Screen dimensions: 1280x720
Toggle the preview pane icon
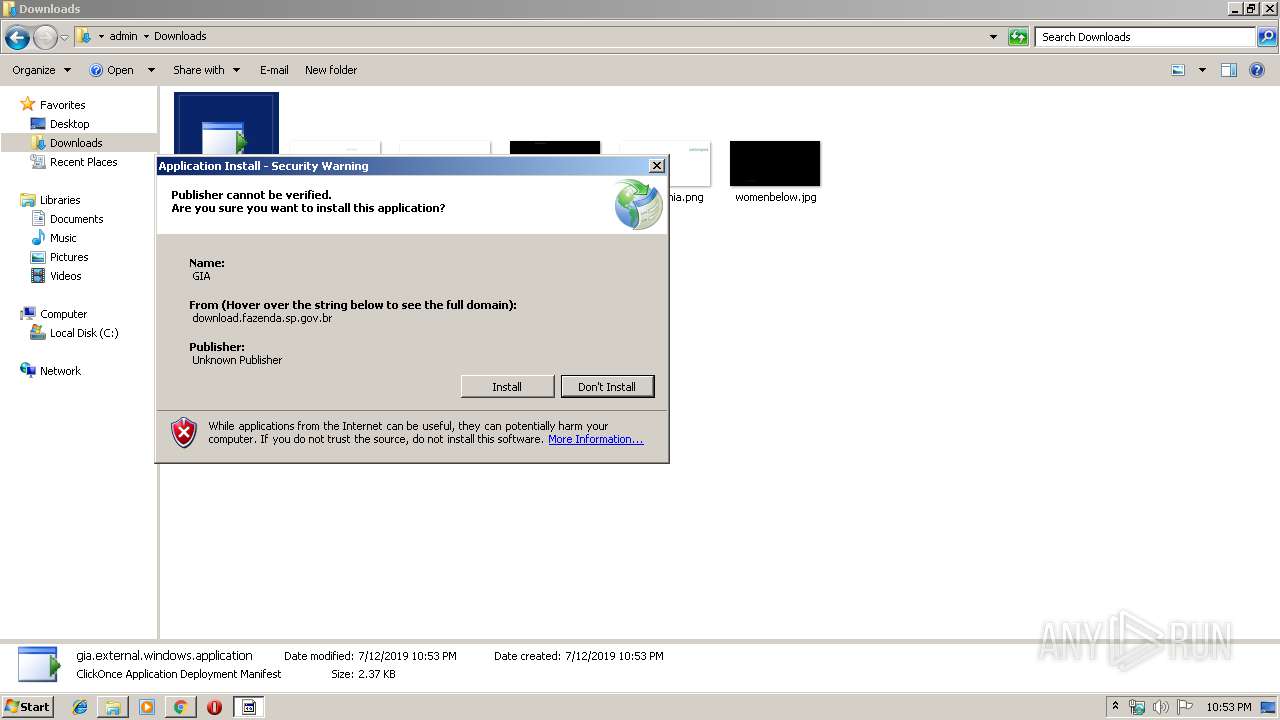click(1229, 70)
